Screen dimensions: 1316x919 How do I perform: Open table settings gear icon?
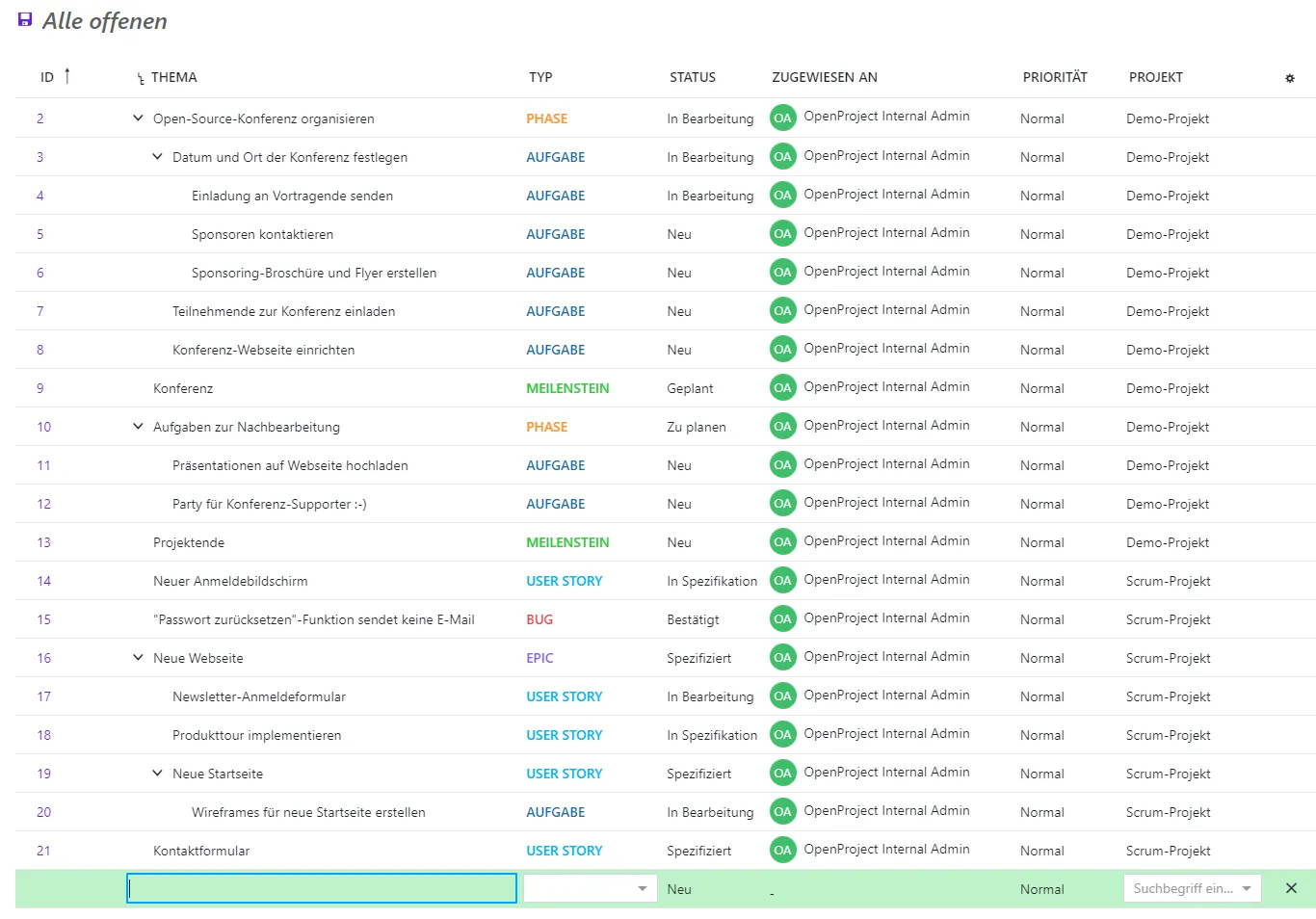pos(1289,78)
